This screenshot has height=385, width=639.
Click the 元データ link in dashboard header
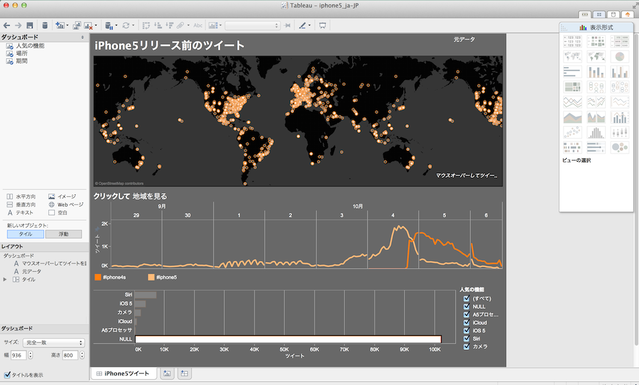click(x=464, y=40)
